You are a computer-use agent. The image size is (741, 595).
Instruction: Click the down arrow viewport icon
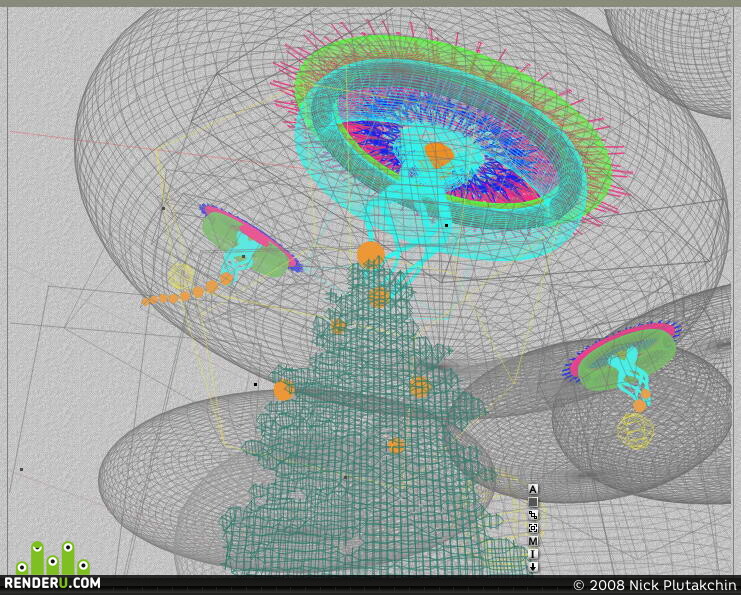point(533,567)
